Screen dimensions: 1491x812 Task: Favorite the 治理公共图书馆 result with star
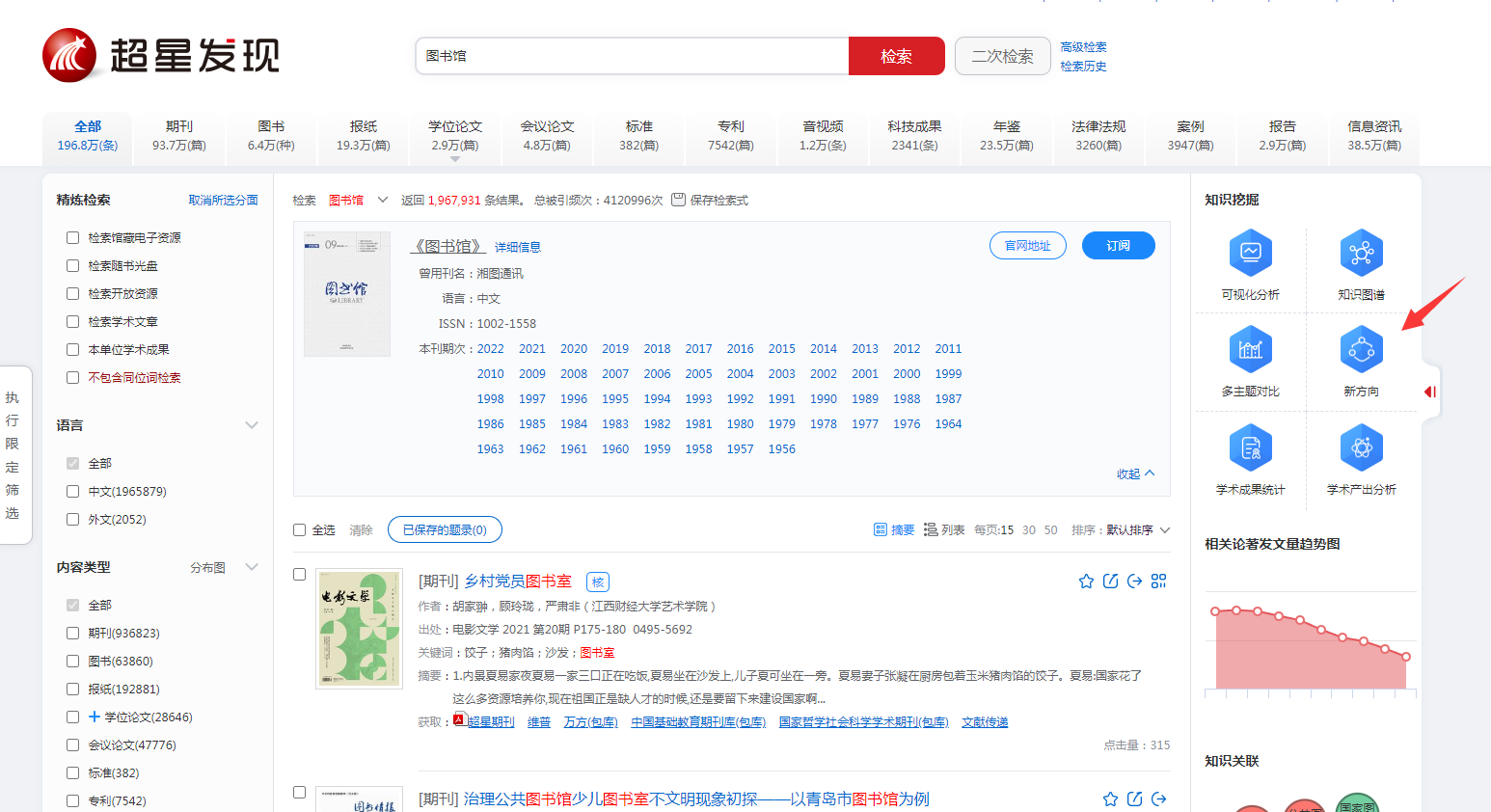click(x=1110, y=798)
